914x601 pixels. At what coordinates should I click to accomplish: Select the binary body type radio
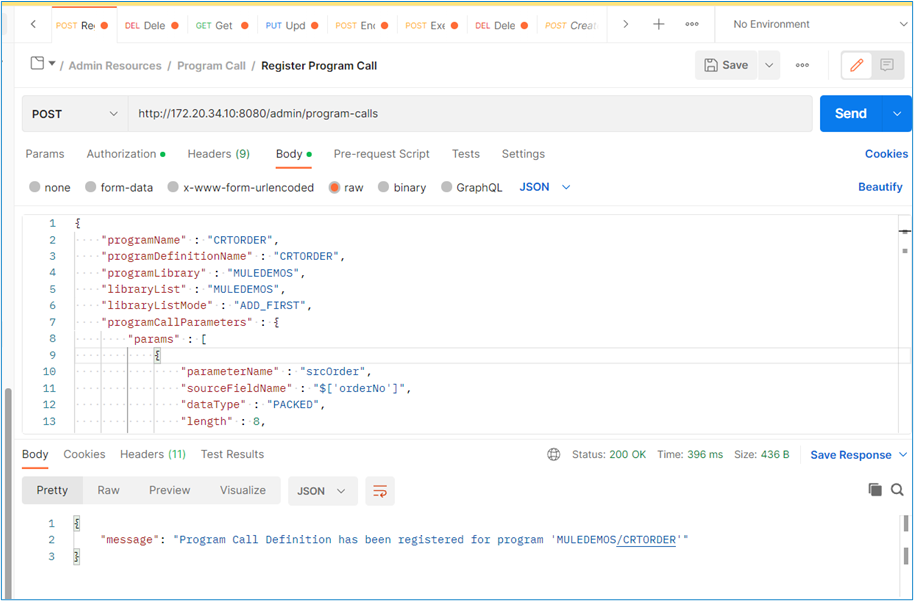(384, 187)
